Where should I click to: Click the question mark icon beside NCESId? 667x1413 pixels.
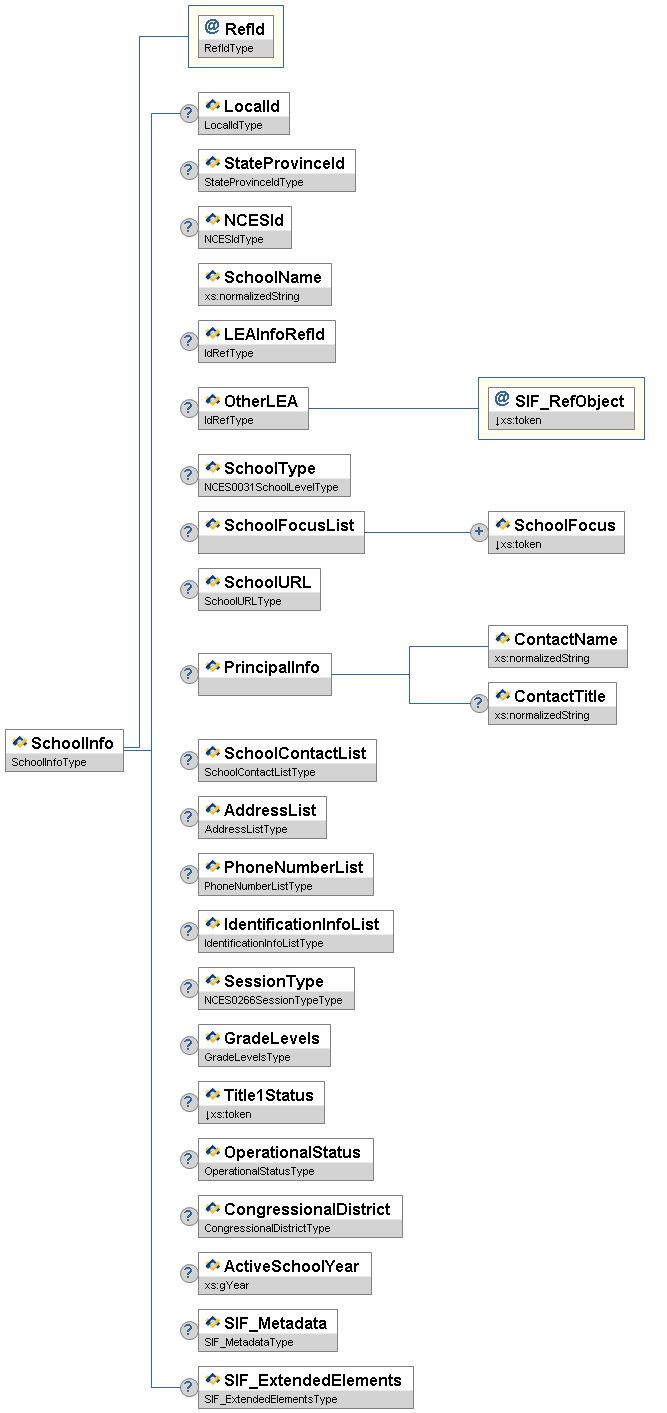pos(188,227)
